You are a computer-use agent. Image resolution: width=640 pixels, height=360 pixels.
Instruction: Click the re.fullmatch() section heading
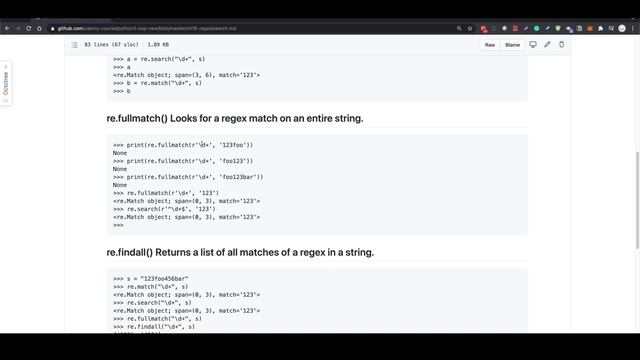tap(235, 118)
